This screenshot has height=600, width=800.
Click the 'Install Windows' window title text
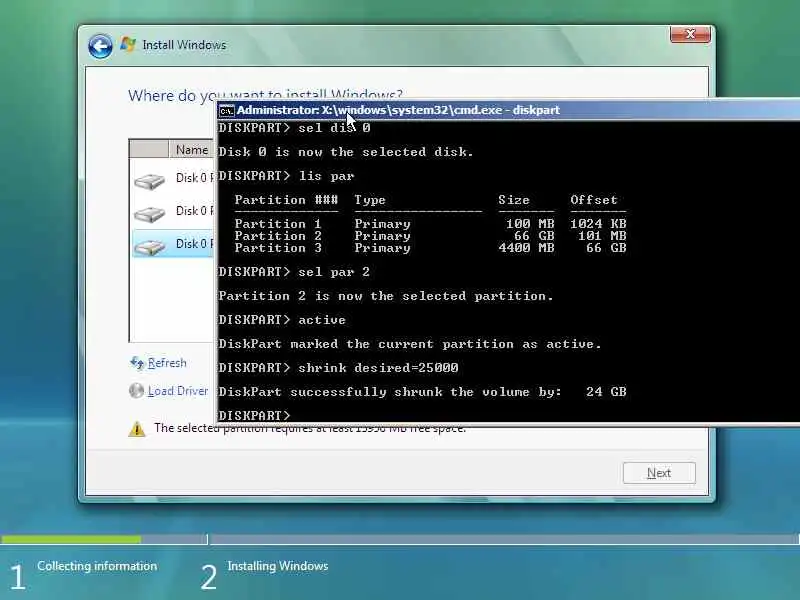point(184,45)
